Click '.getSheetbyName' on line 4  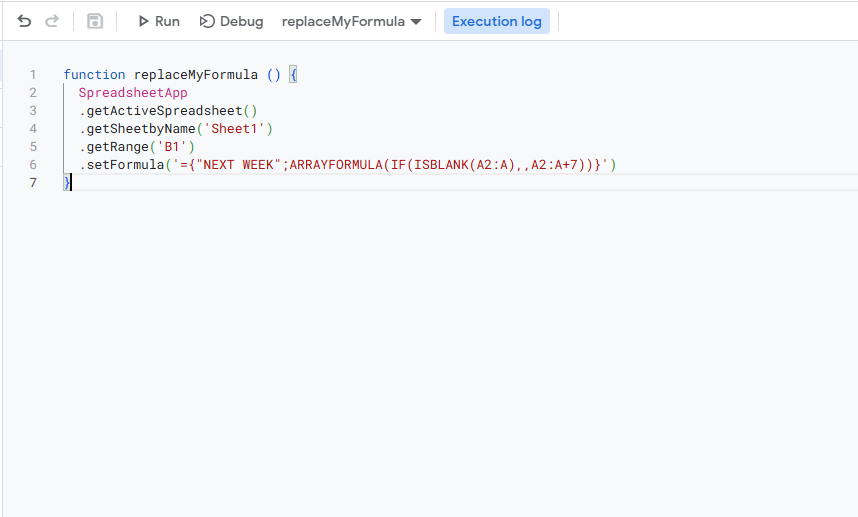137,129
